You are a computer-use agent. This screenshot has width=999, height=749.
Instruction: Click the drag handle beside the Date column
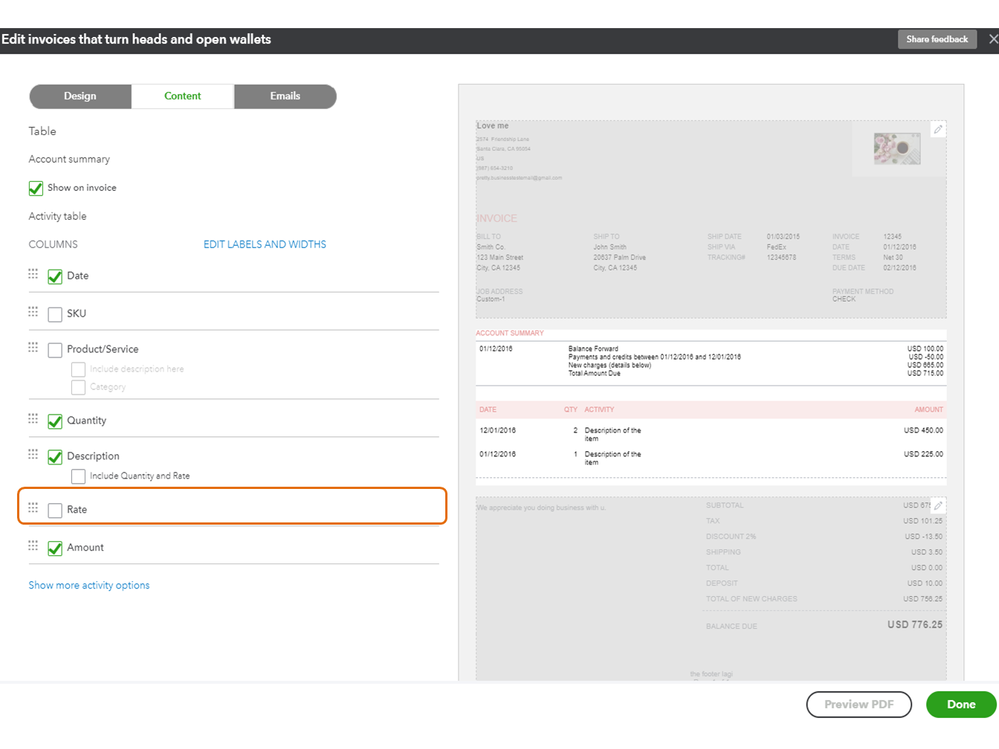pos(33,274)
